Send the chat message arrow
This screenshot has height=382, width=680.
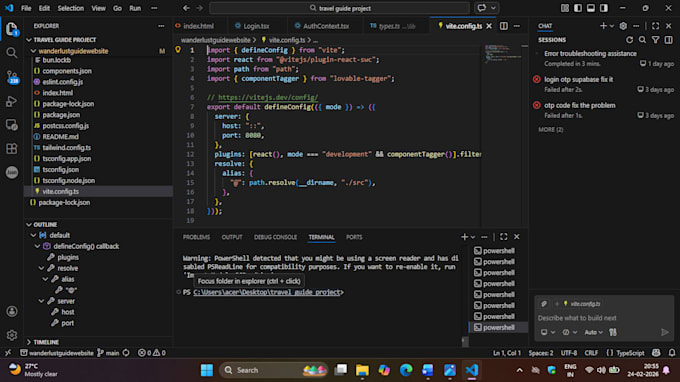665,332
